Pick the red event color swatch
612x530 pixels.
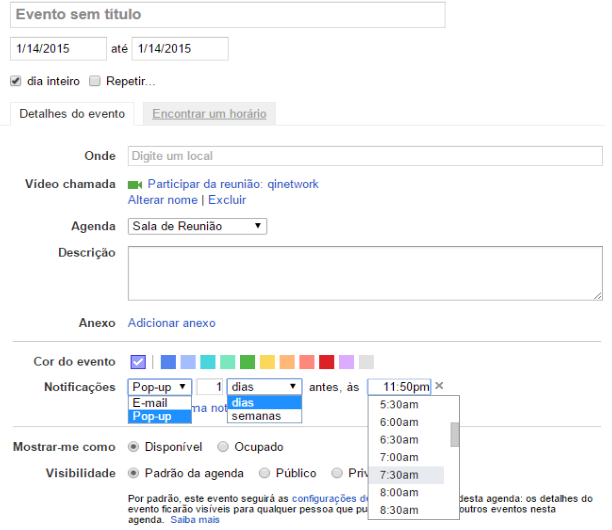point(326,362)
